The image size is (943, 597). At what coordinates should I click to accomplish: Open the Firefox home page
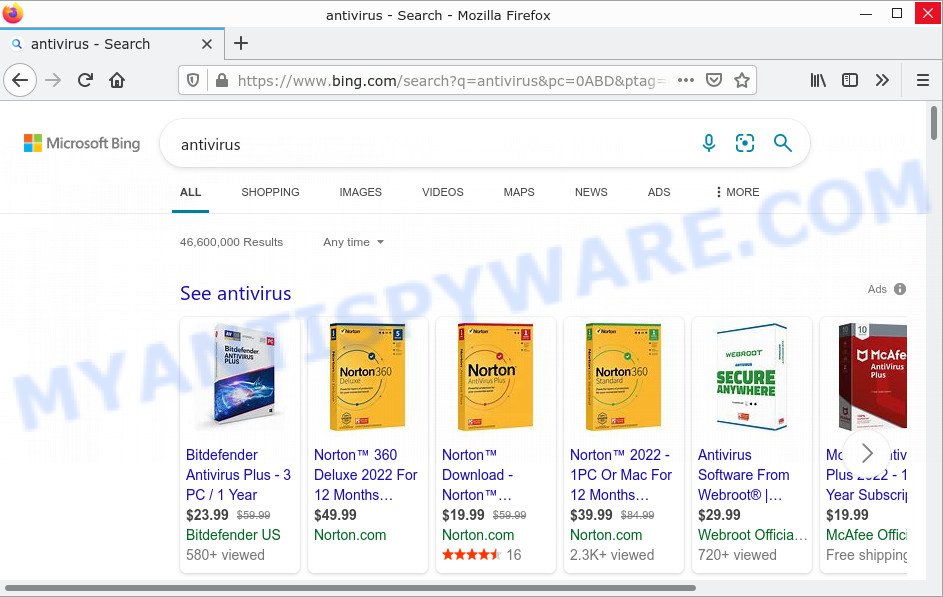[117, 80]
